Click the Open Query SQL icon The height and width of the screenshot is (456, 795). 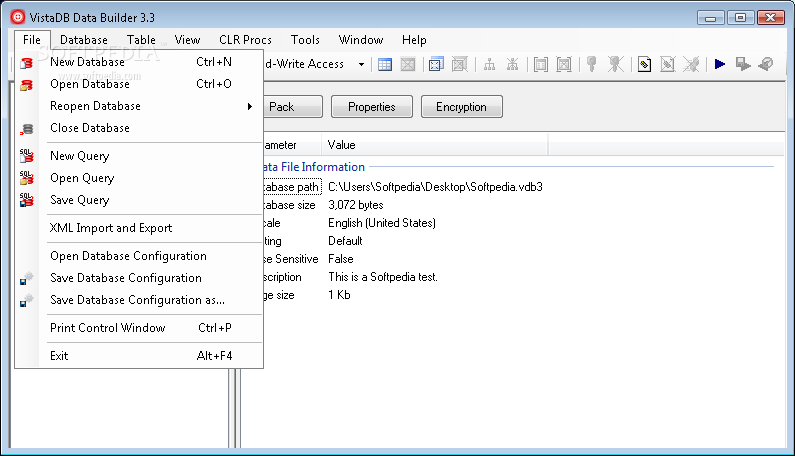pyautogui.click(x=26, y=178)
